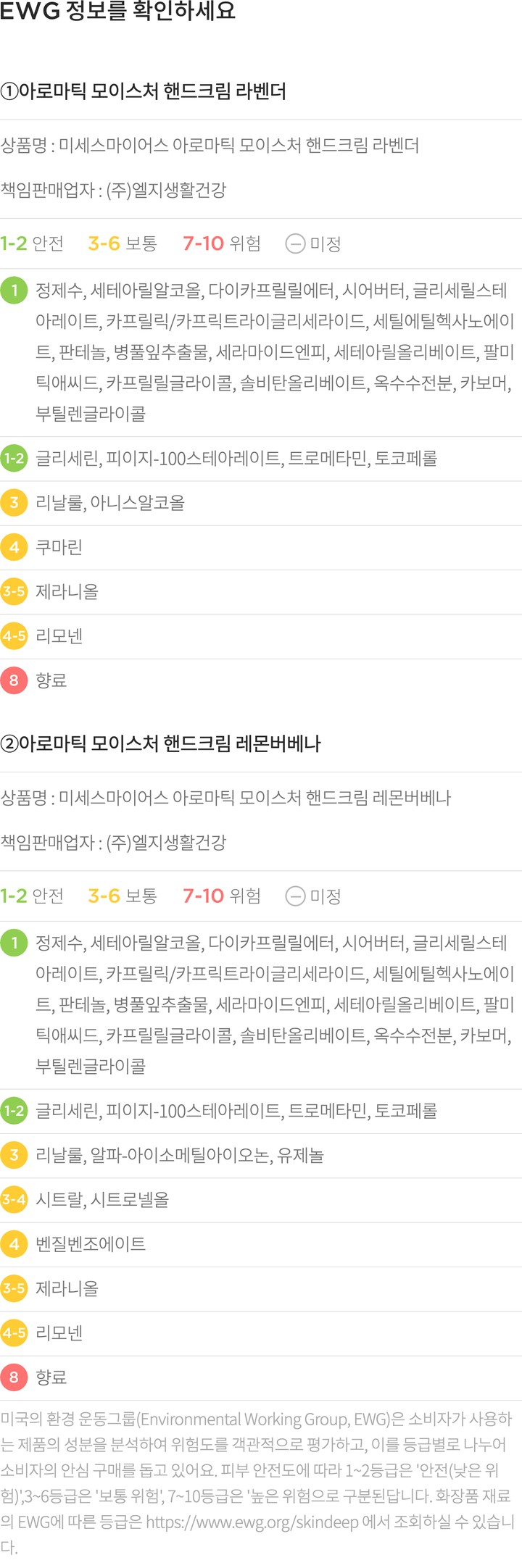This screenshot has width=522, height=1568.
Task: Click 향료 ingredient in the lemon verbena section
Action: (51, 1377)
